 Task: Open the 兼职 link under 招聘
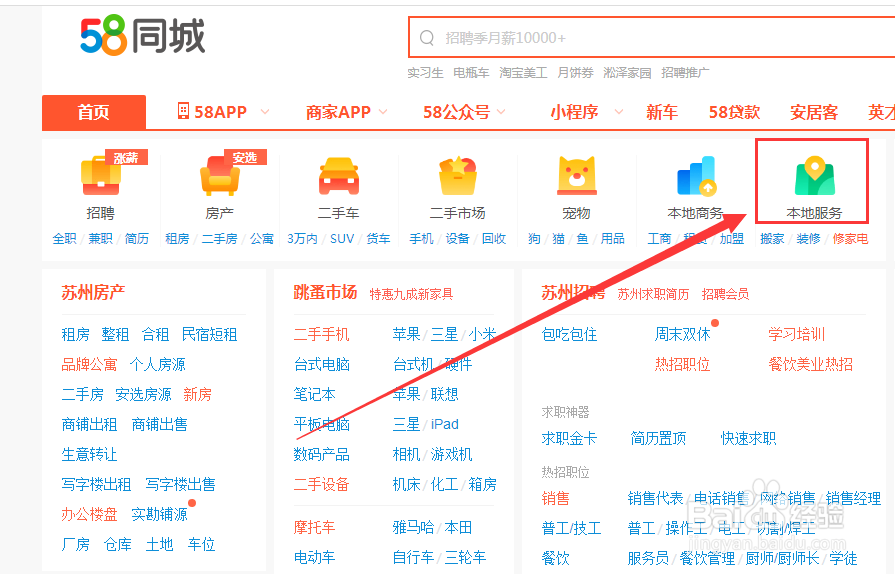click(x=100, y=239)
